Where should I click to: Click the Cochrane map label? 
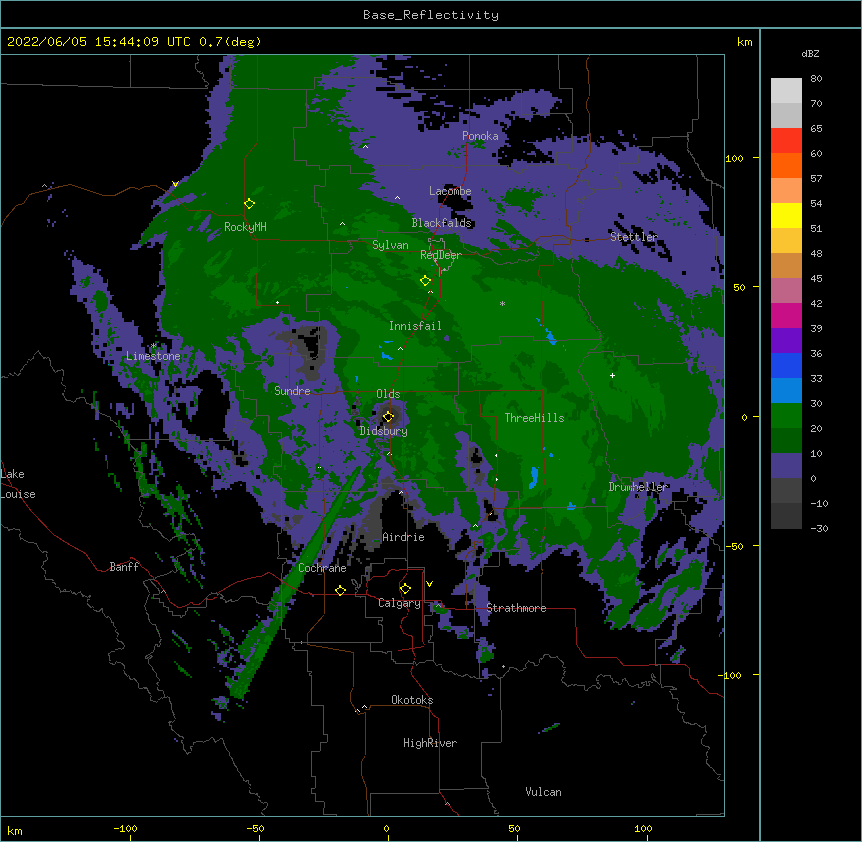coord(322,568)
